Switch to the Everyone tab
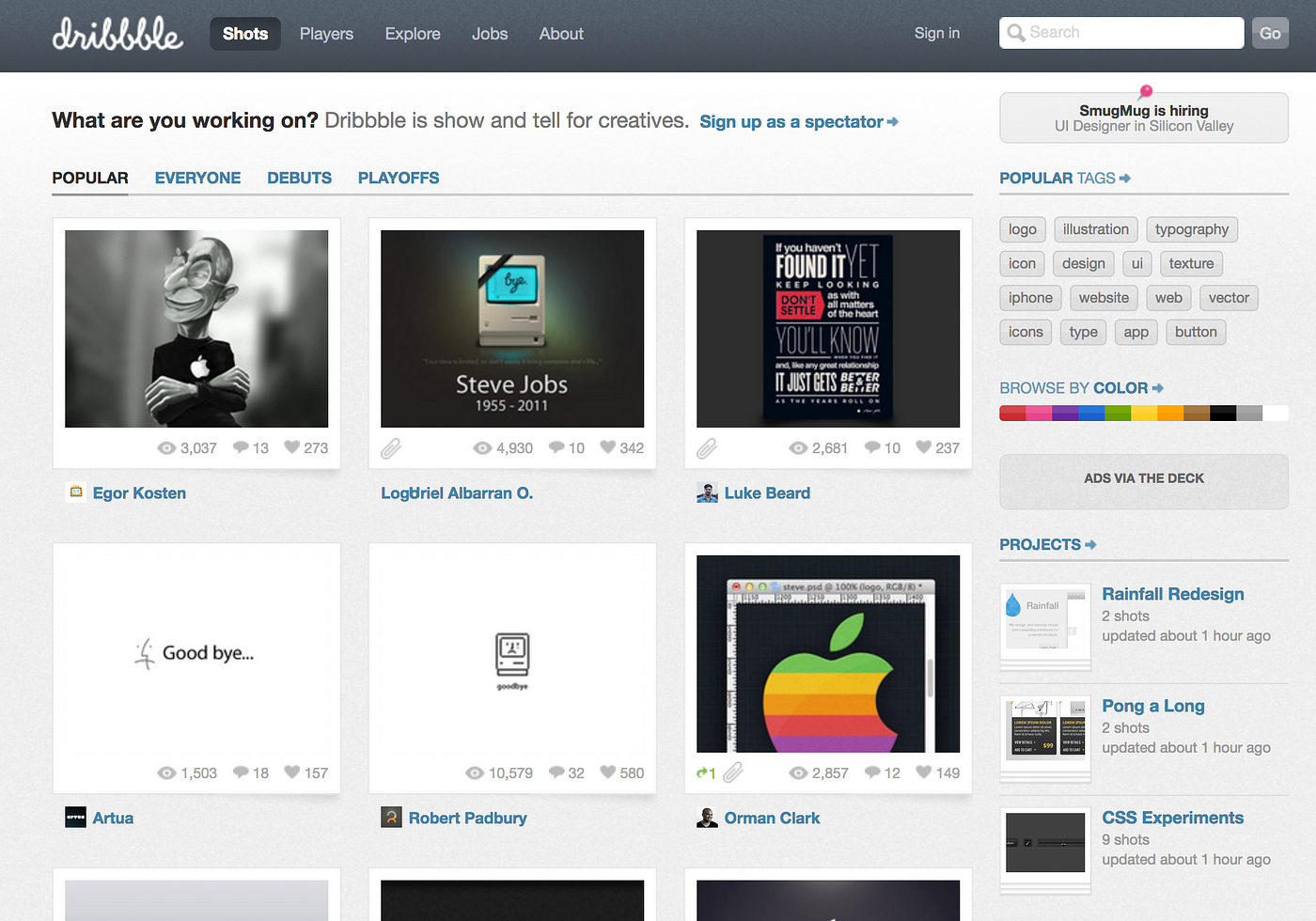The height and width of the screenshot is (921, 1316). [197, 178]
